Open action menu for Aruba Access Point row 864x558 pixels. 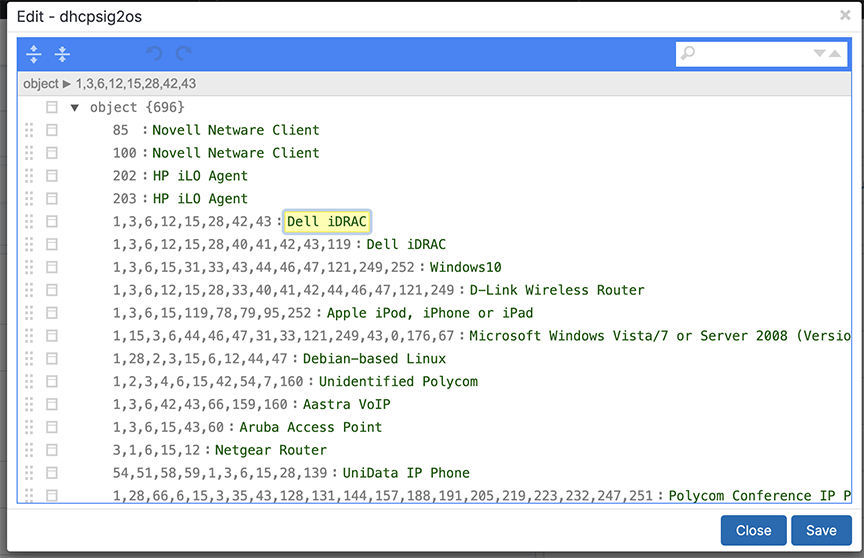pyautogui.click(x=52, y=427)
